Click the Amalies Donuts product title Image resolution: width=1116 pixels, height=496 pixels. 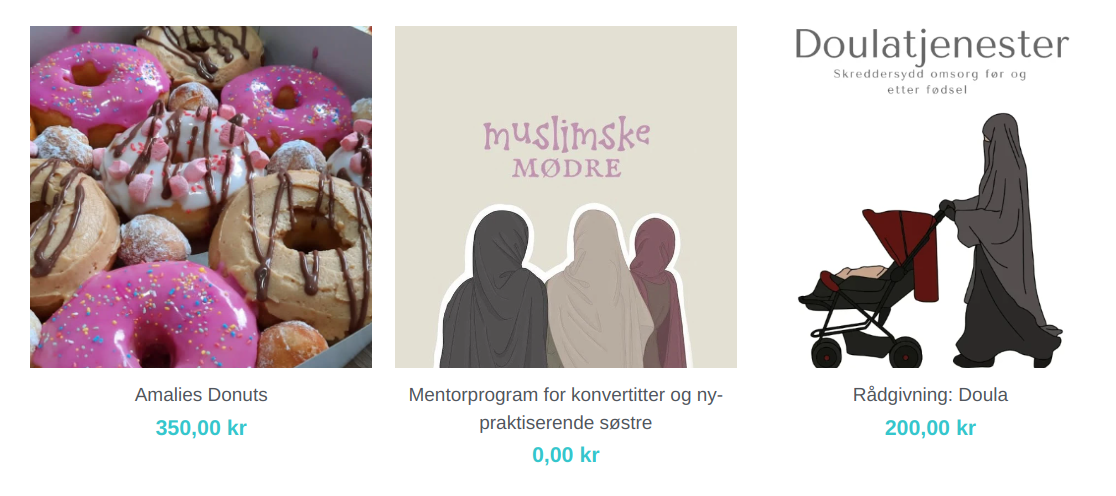pyautogui.click(x=201, y=395)
